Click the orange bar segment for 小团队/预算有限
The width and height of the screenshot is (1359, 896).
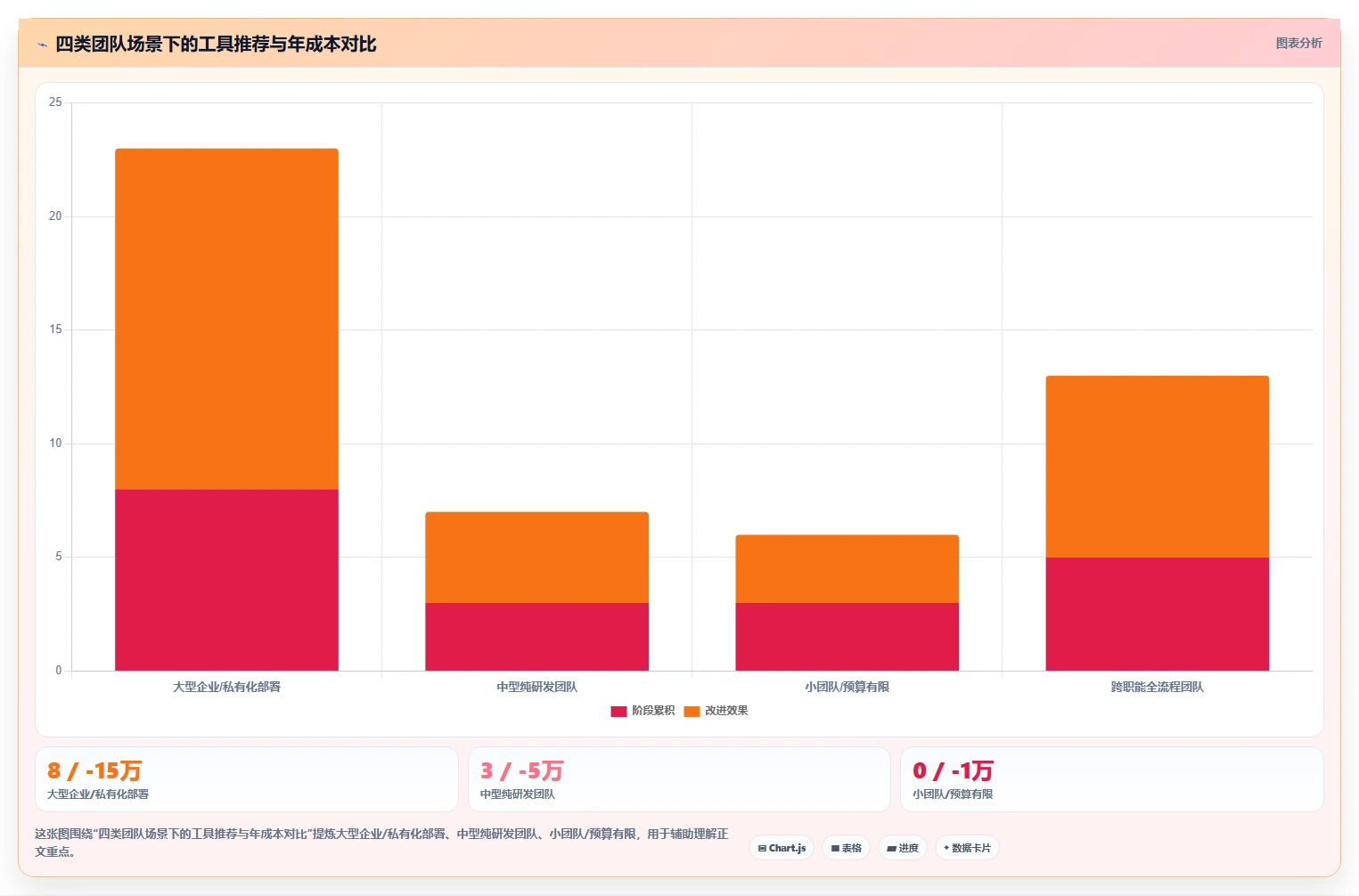(847, 569)
